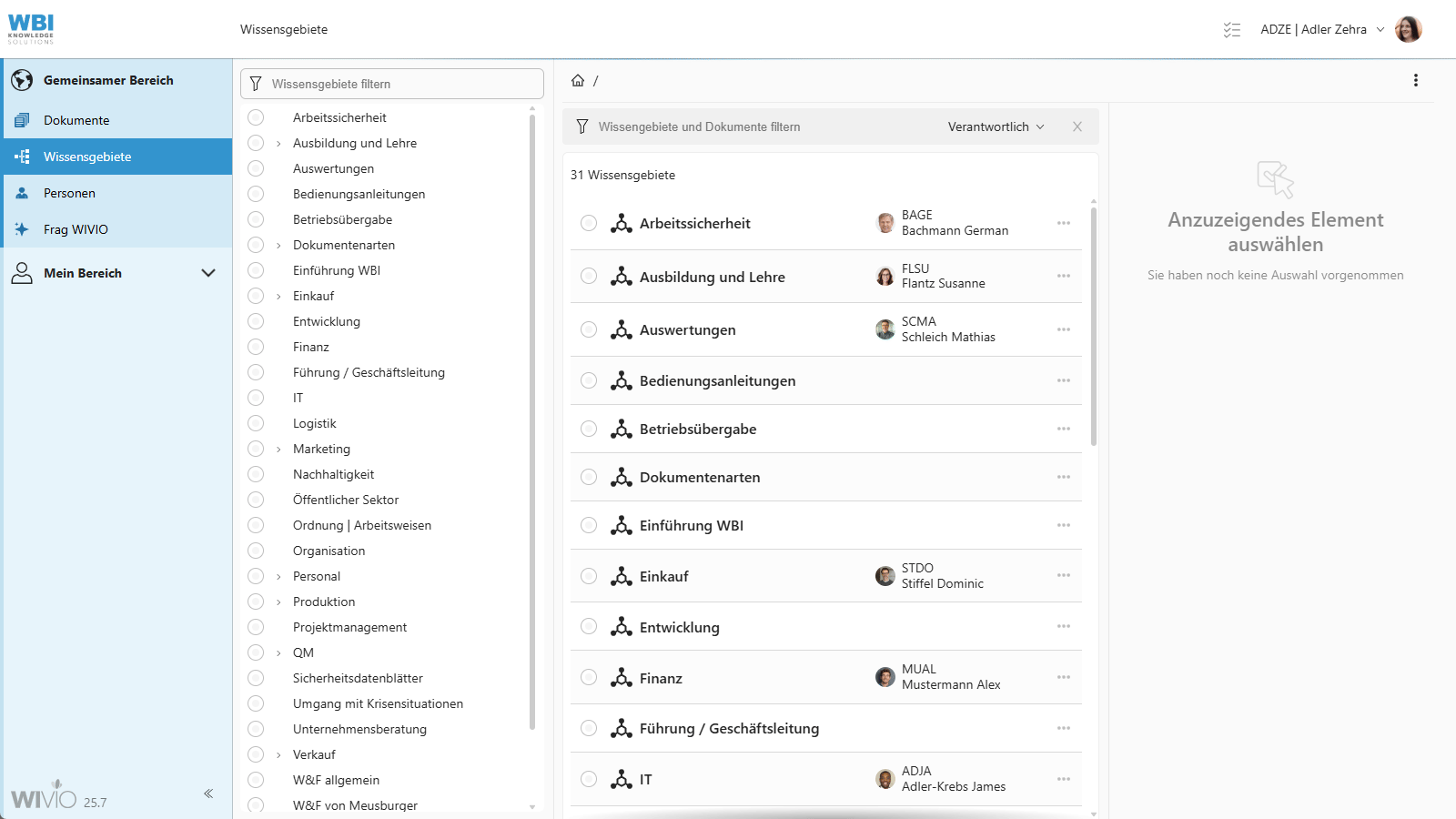Open the Verantwortlich filter dropdown

coord(996,126)
